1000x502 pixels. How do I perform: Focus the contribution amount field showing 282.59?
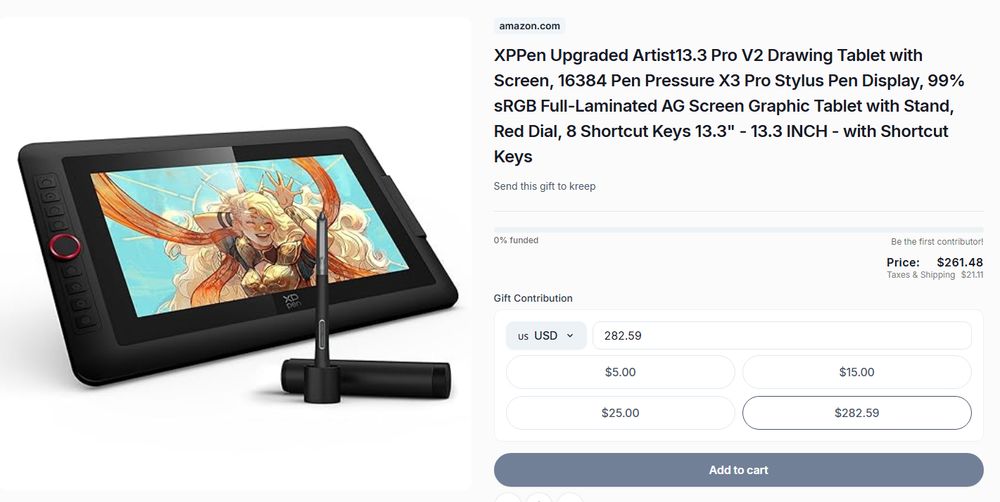click(782, 336)
